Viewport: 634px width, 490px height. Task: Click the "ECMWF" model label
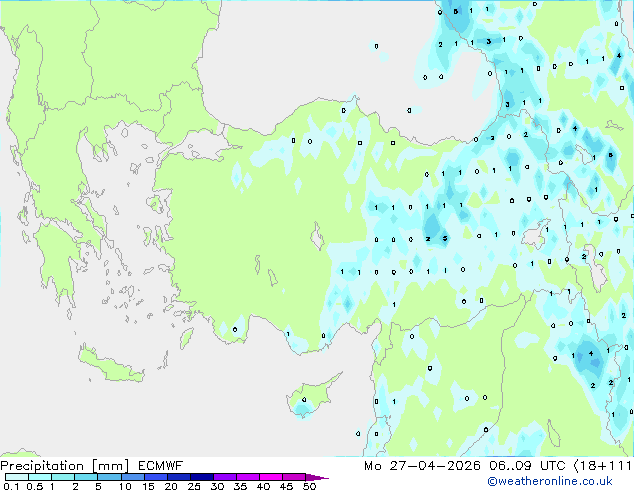(x=161, y=466)
